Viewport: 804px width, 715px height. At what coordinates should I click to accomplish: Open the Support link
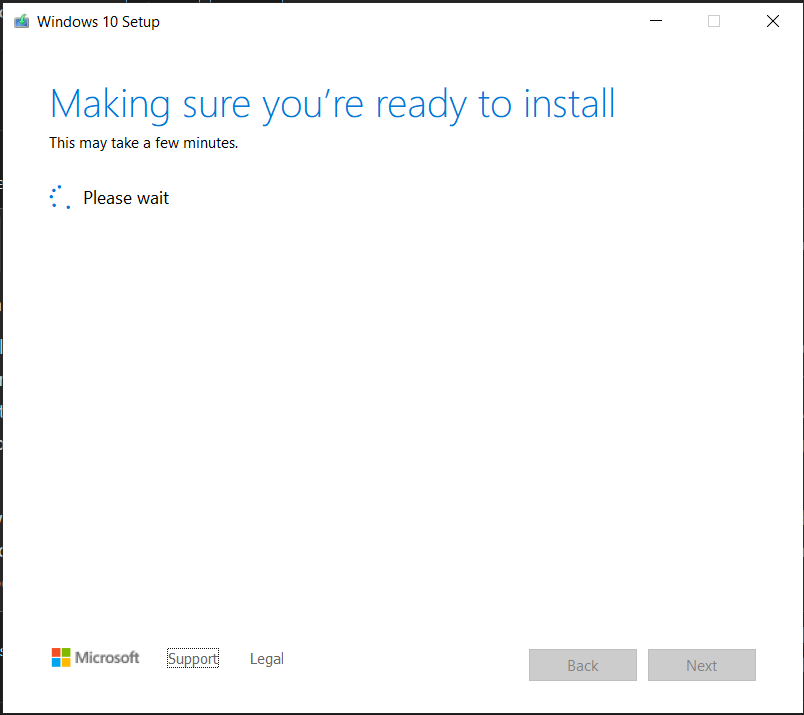pyautogui.click(x=193, y=658)
